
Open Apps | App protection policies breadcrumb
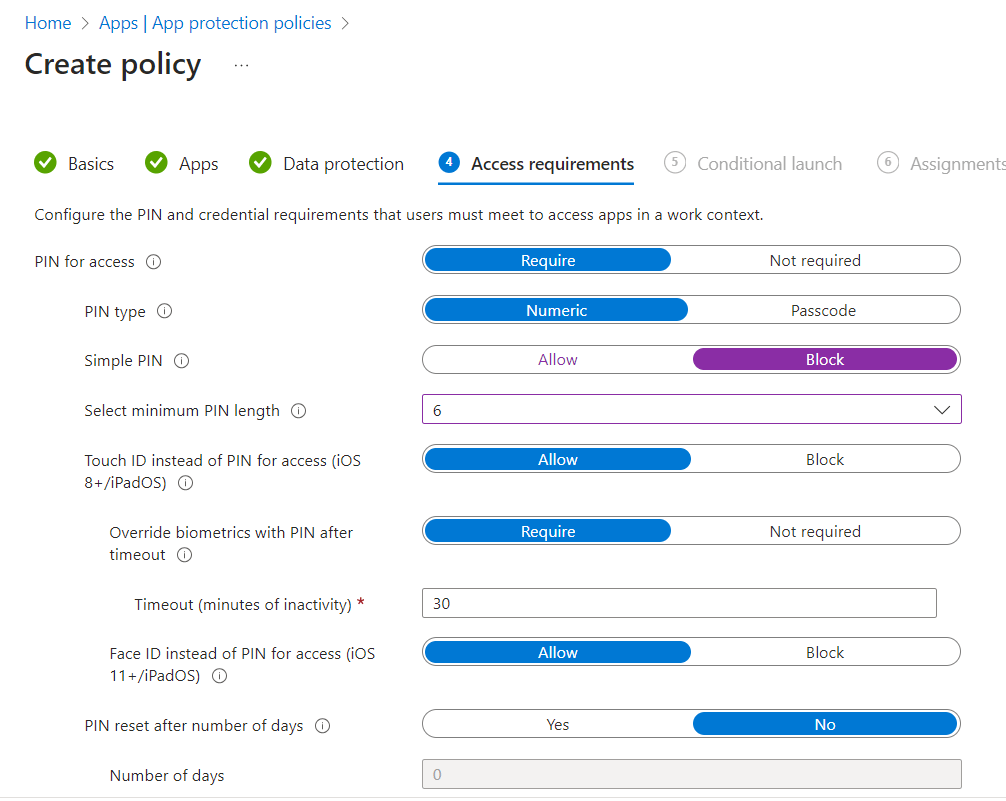(x=215, y=23)
